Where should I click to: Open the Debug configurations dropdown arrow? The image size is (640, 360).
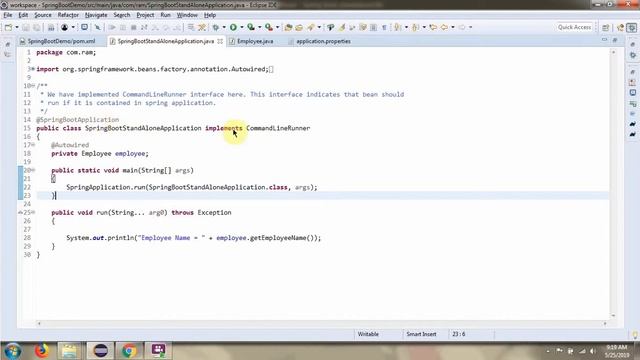[x=224, y=27]
